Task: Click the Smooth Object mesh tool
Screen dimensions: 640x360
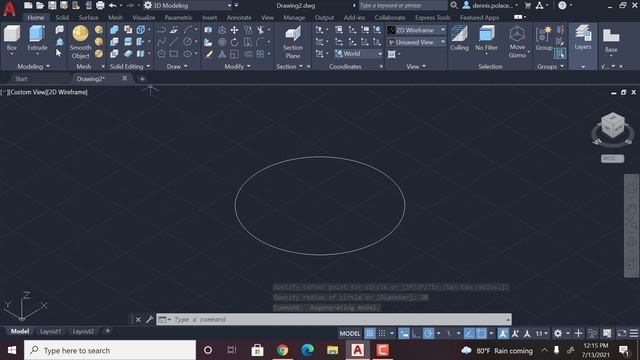Action: 80,42
